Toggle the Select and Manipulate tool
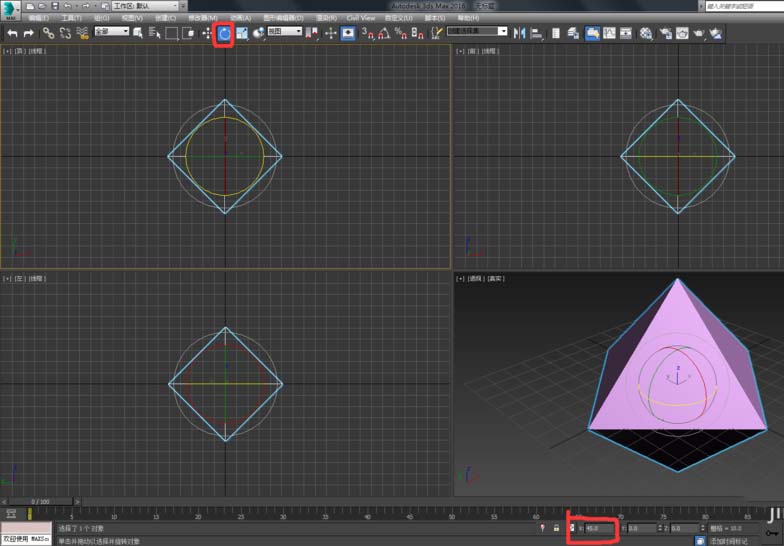The height and width of the screenshot is (546, 784). [330, 34]
